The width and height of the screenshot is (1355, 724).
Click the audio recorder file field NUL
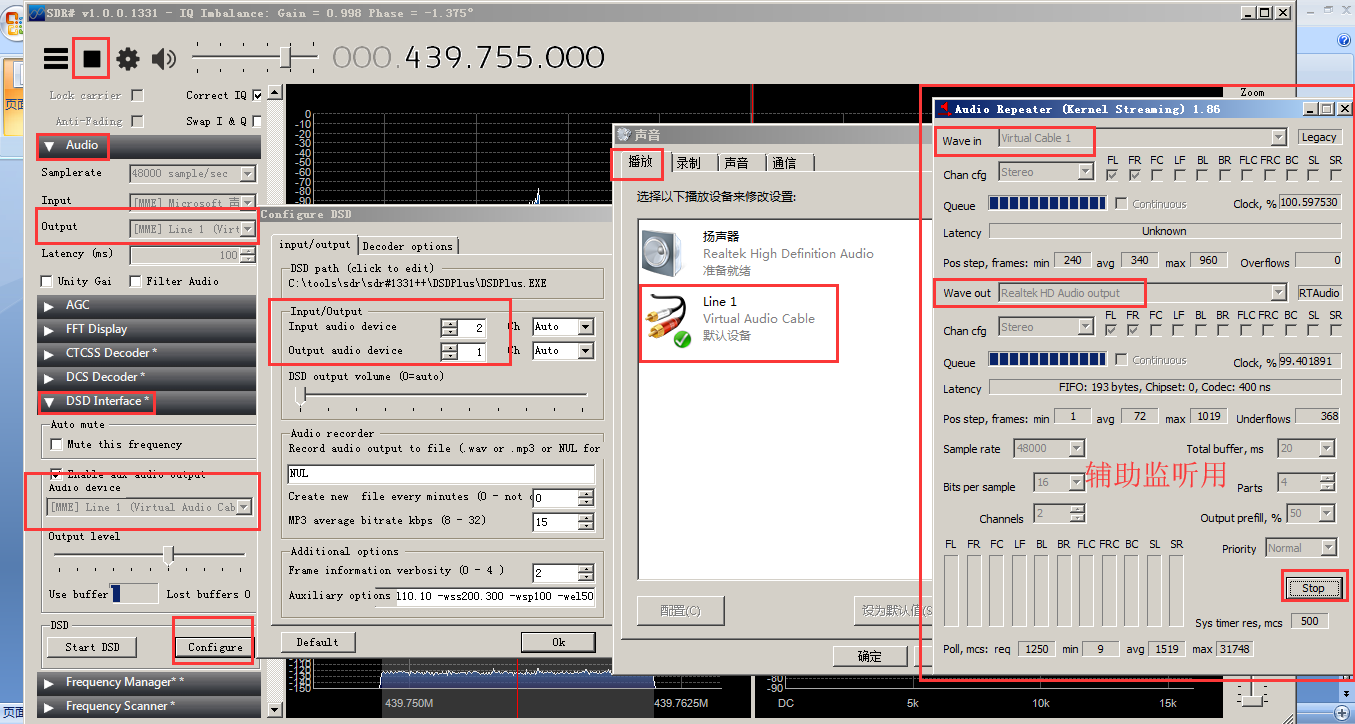(441, 474)
